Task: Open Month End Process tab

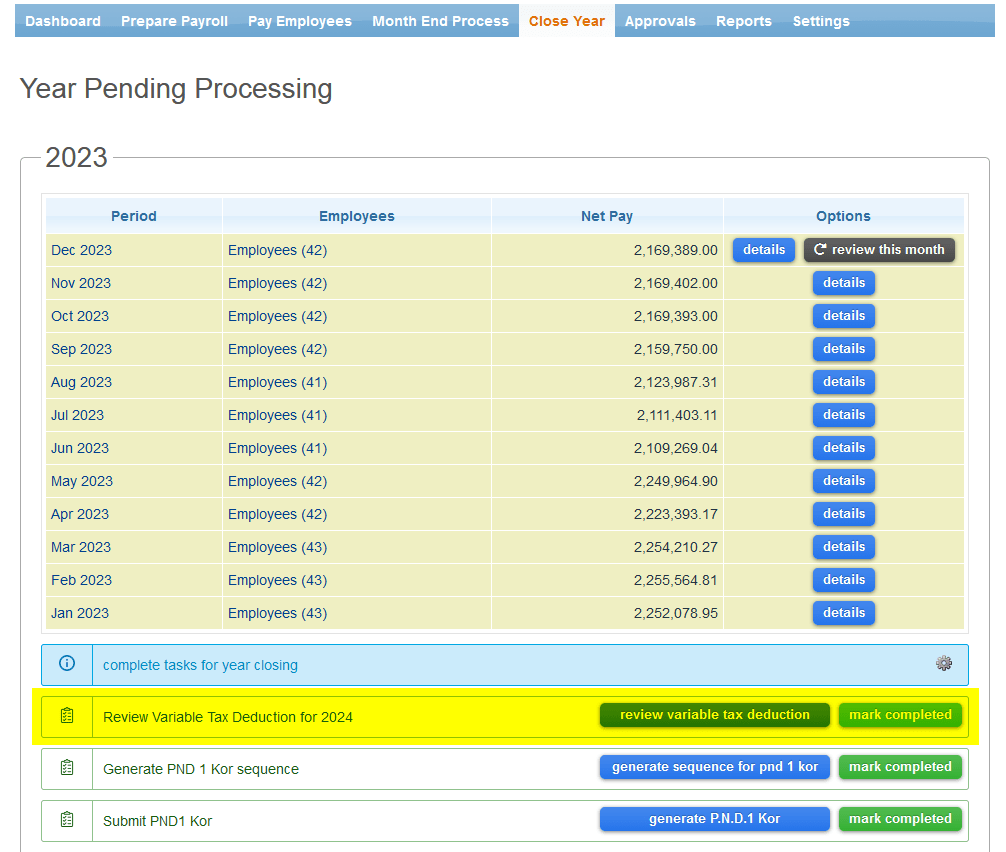Action: [440, 21]
